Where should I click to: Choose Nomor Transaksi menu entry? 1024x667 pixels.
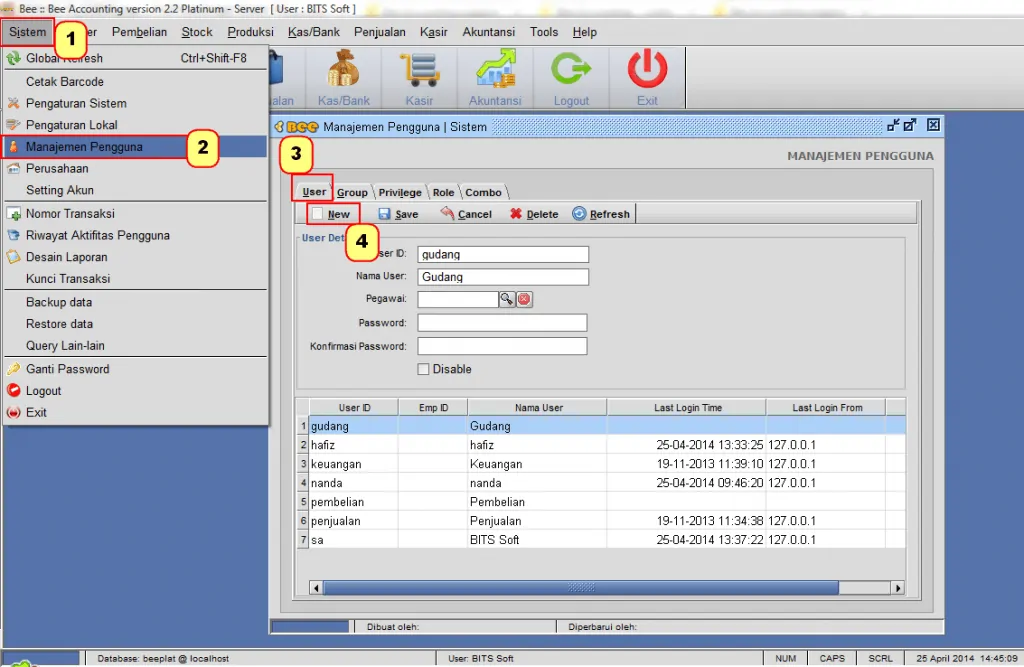(x=135, y=214)
